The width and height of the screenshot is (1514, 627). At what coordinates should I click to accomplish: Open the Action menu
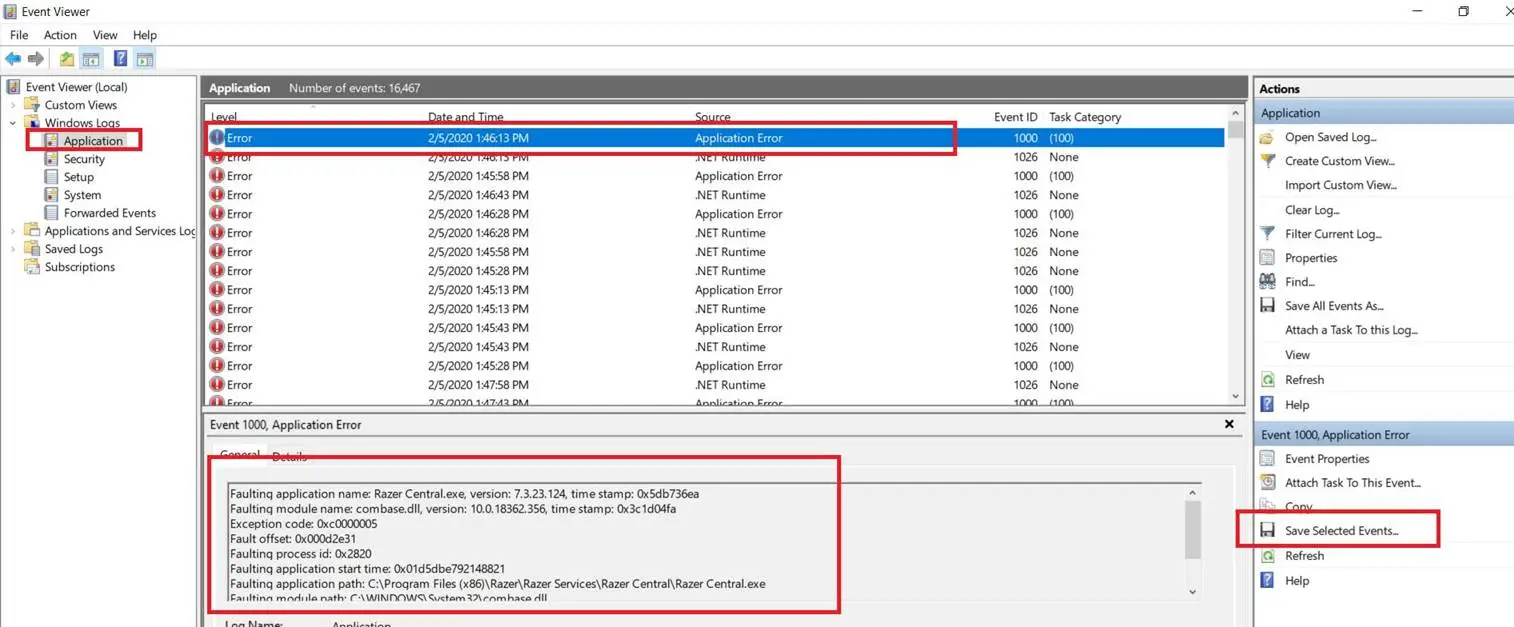coord(60,35)
